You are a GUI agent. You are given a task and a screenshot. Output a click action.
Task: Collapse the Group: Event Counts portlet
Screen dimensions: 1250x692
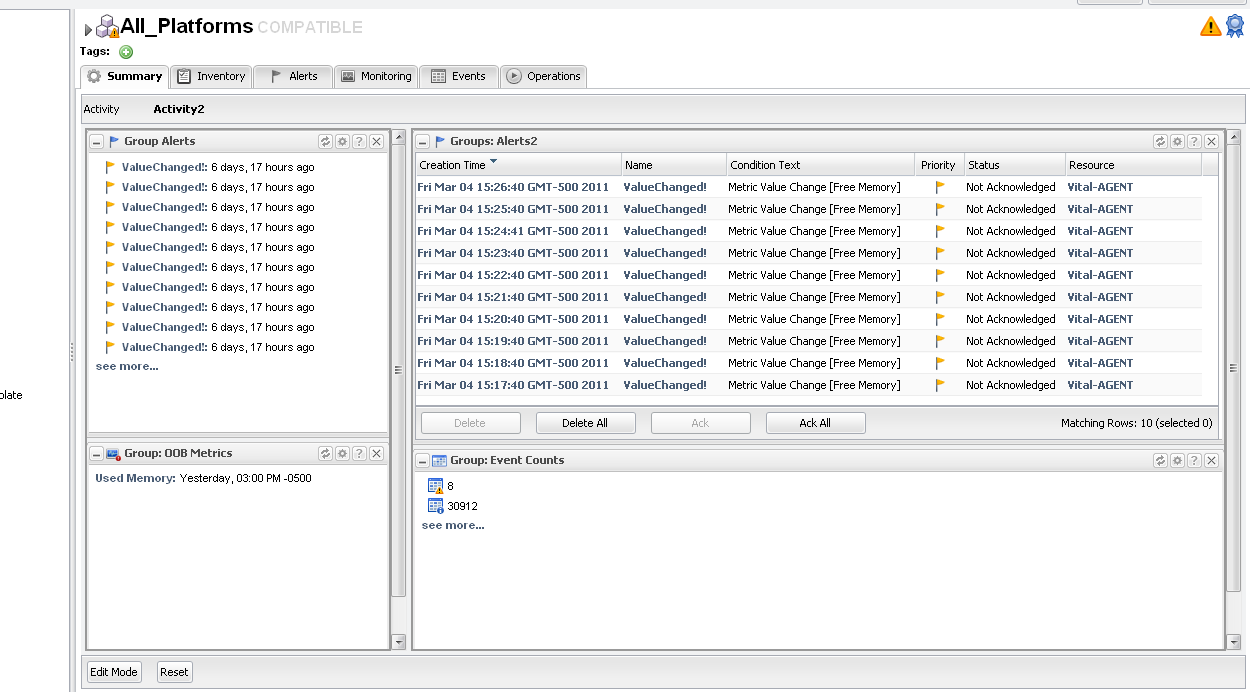coord(423,461)
